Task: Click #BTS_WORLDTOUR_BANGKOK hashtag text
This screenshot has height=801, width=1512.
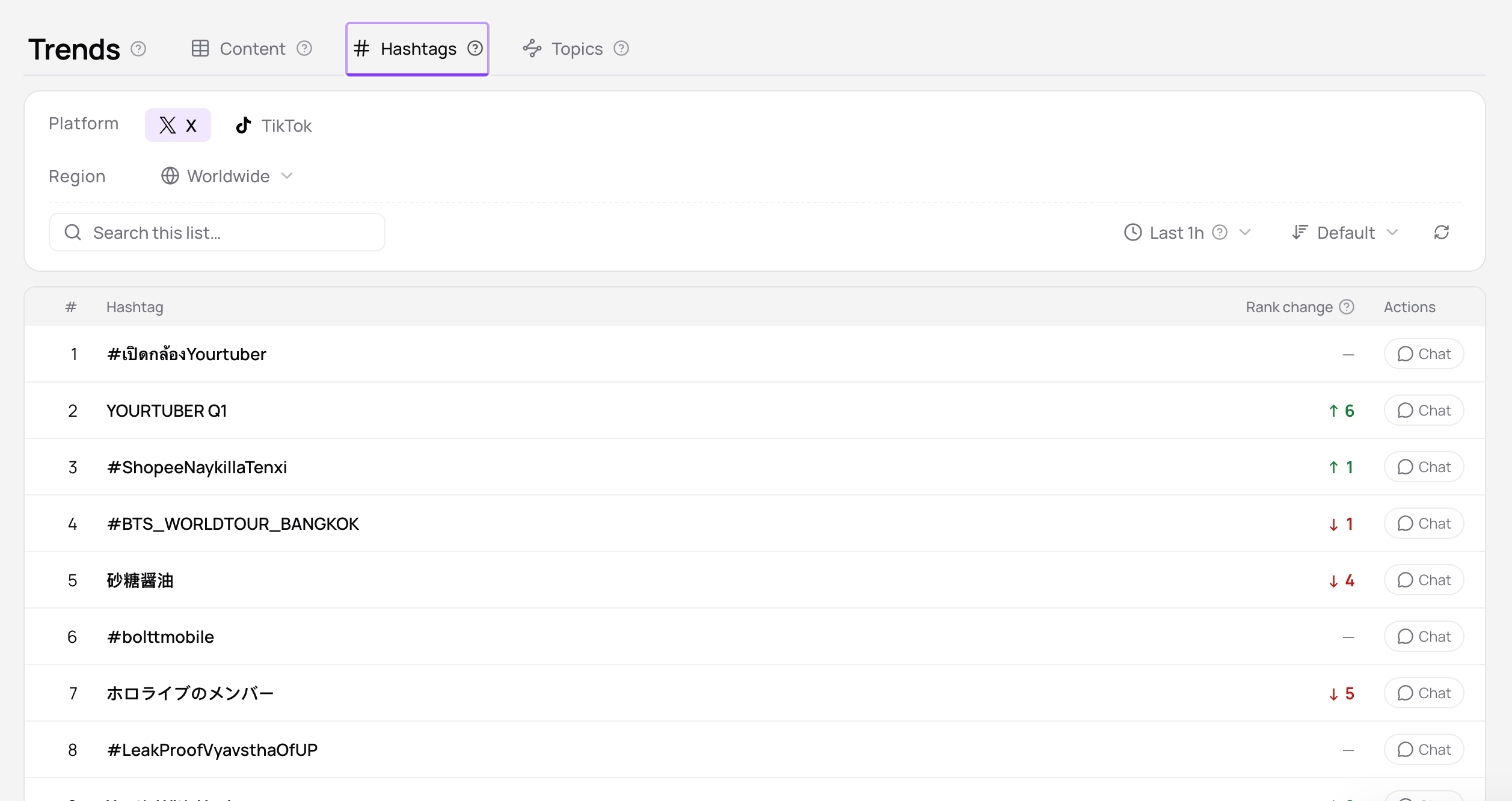Action: tap(233, 524)
